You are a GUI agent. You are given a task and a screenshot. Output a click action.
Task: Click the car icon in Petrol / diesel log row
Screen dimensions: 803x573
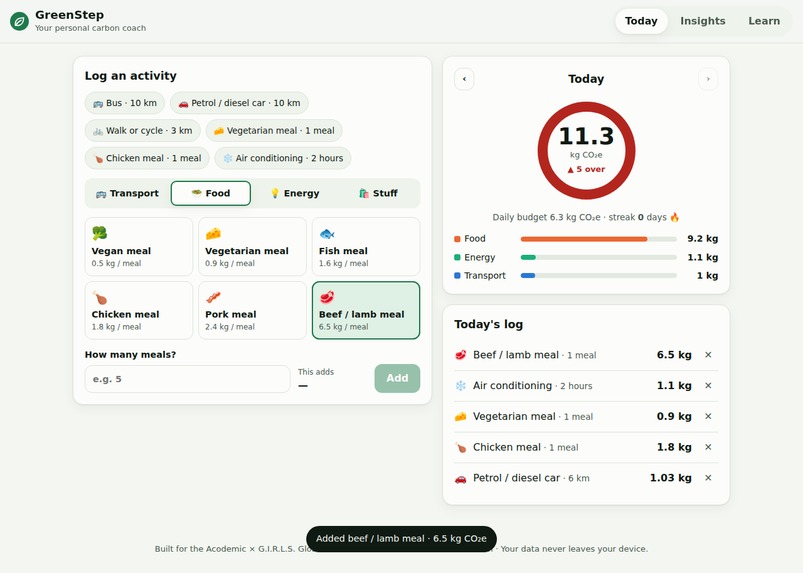pyautogui.click(x=461, y=478)
